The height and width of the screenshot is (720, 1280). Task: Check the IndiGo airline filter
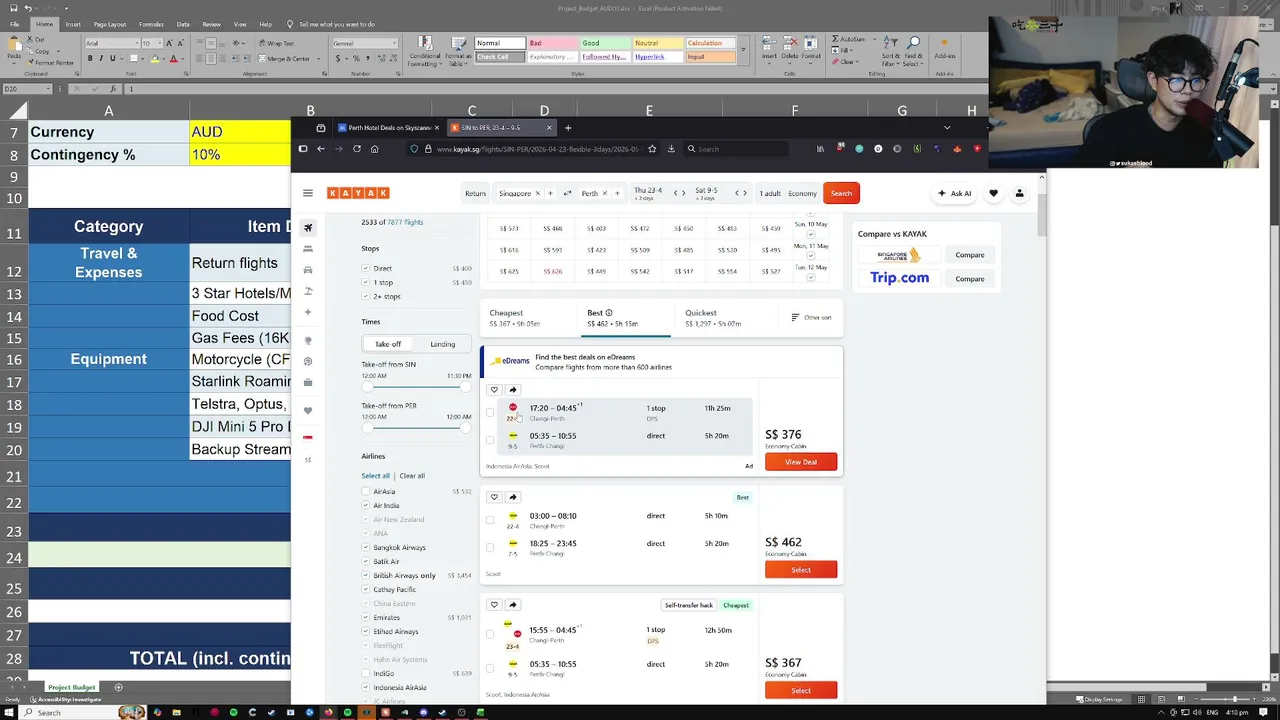(366, 673)
